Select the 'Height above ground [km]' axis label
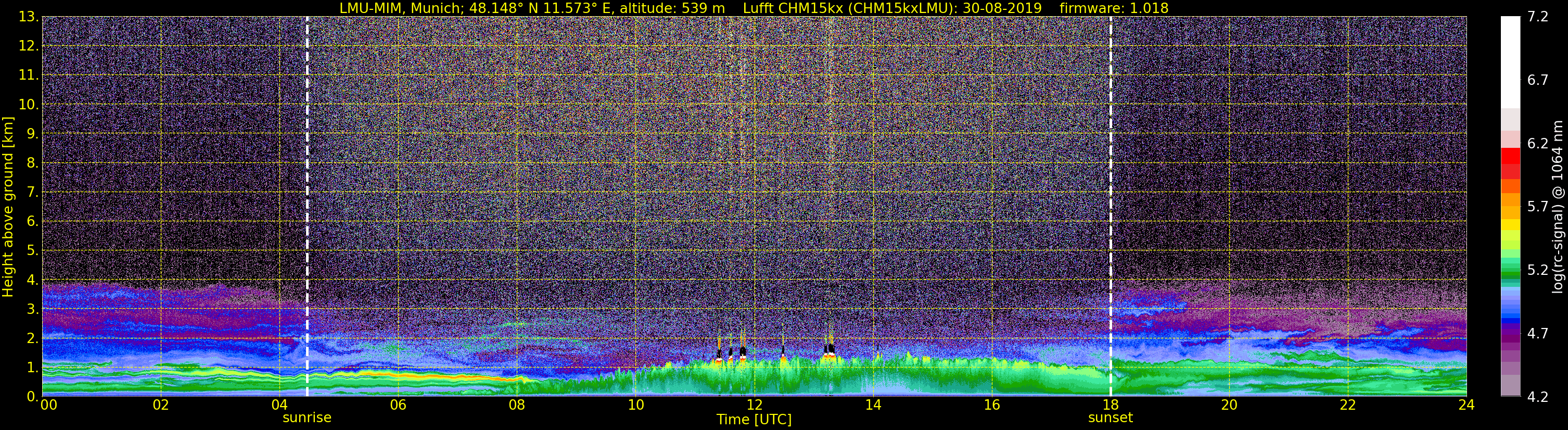 (x=8, y=207)
